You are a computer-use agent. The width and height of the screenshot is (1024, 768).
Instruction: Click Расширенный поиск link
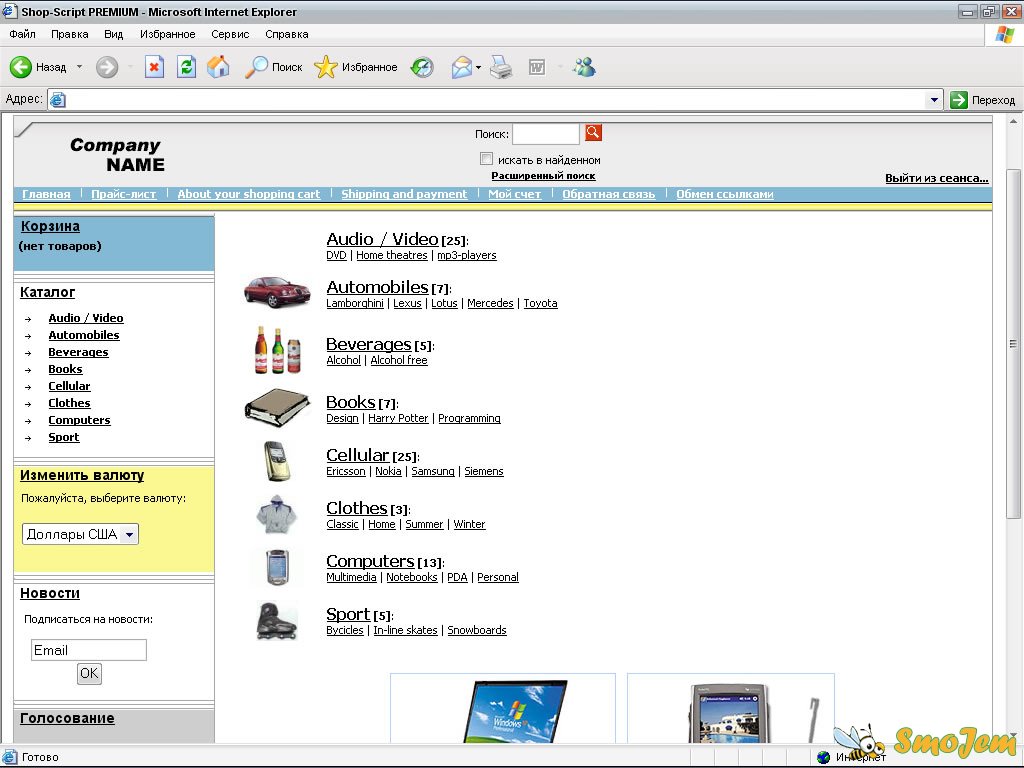tap(543, 176)
